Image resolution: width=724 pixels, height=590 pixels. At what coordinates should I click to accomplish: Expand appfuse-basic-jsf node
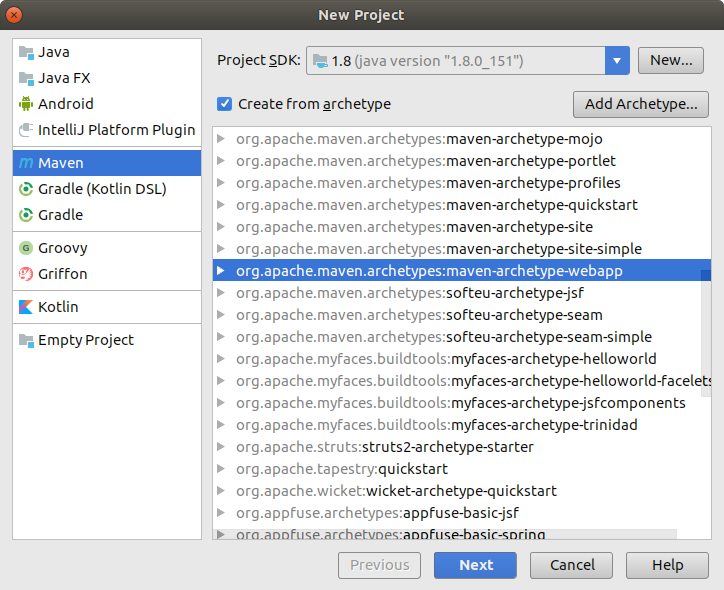(x=221, y=512)
